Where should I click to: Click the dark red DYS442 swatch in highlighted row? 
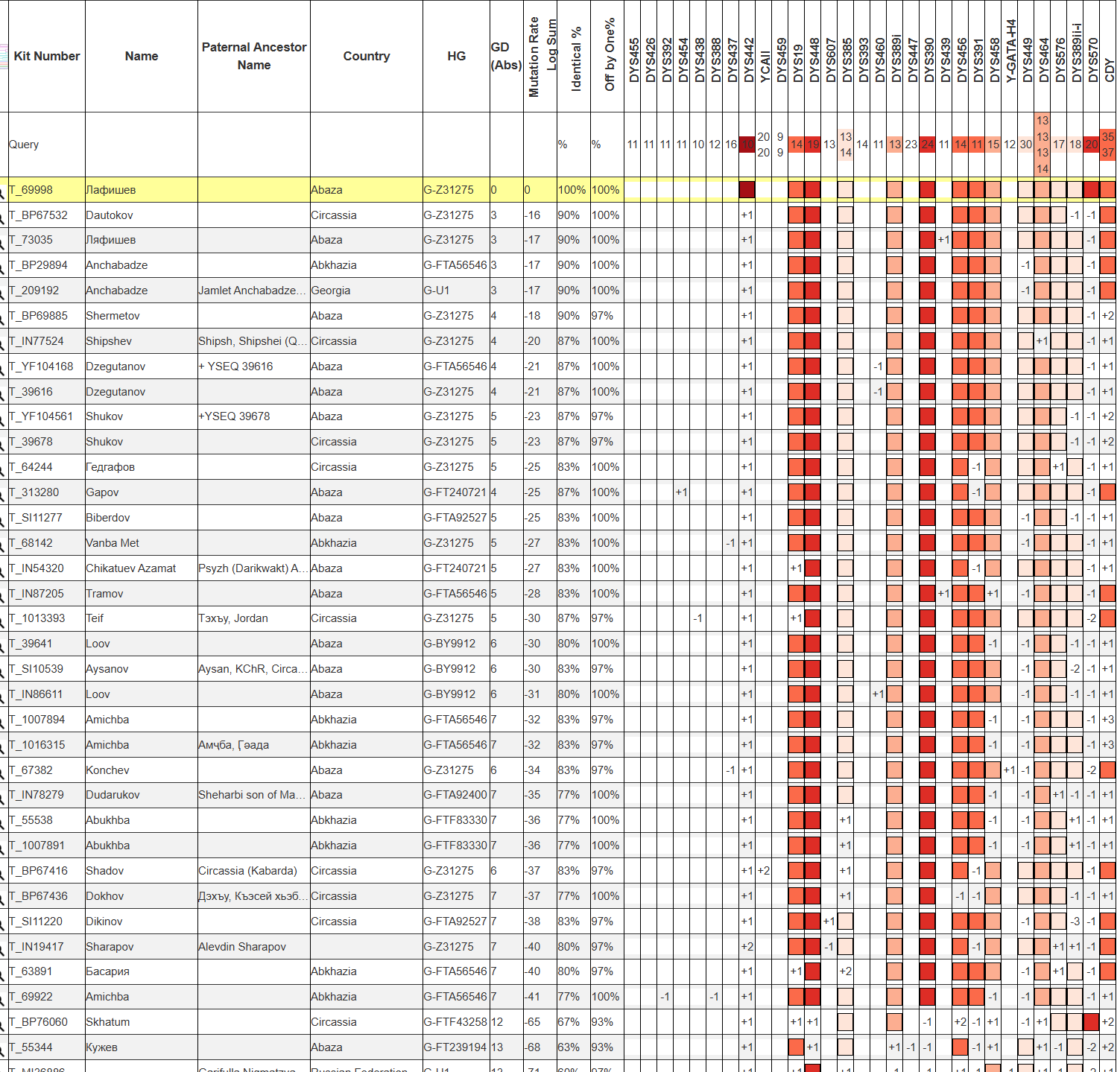tap(747, 190)
